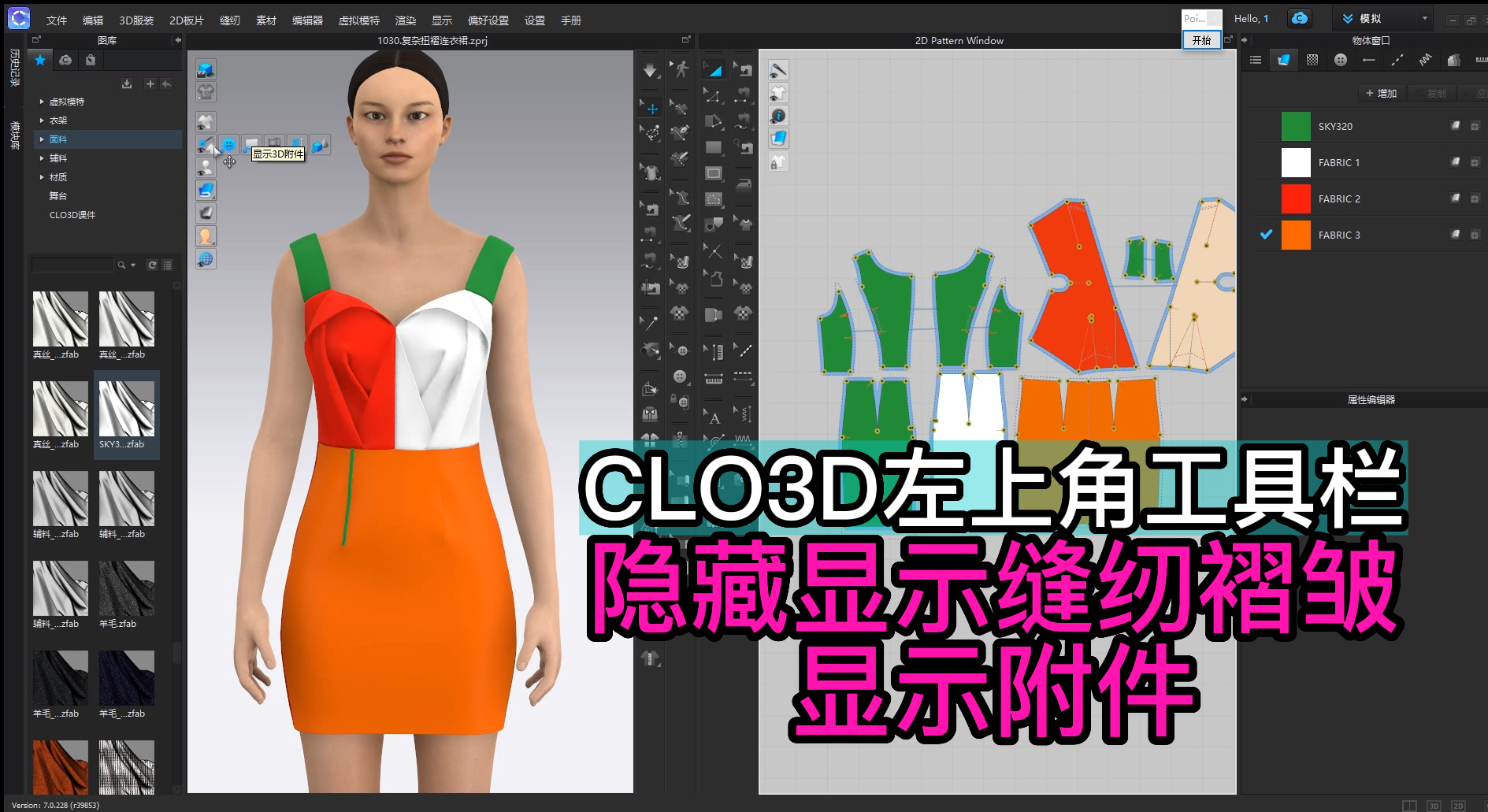Click the blue cube and cone 3D attachment icon

click(x=320, y=145)
